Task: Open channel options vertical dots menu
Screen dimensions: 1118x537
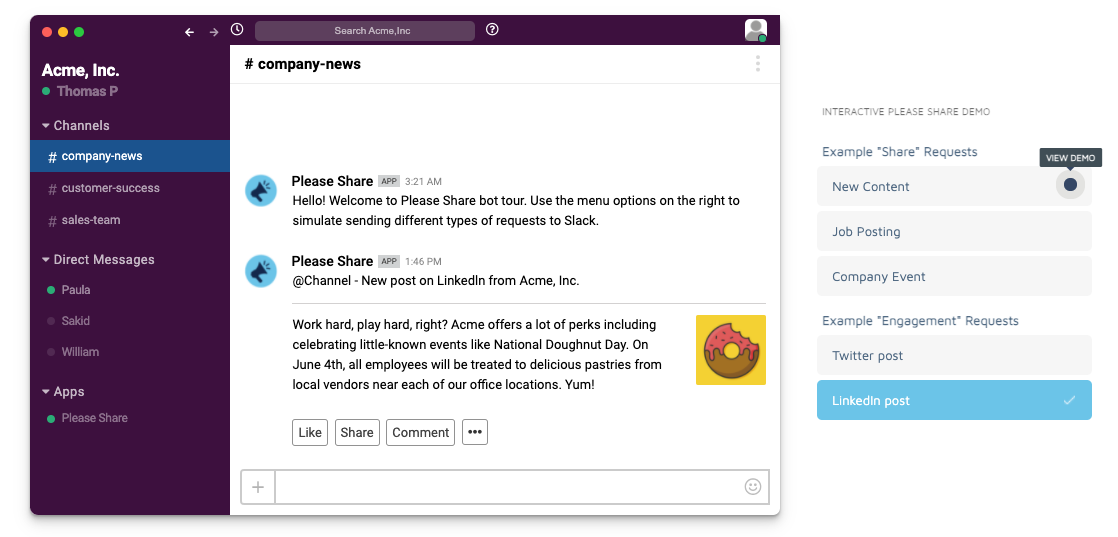Action: pos(757,64)
